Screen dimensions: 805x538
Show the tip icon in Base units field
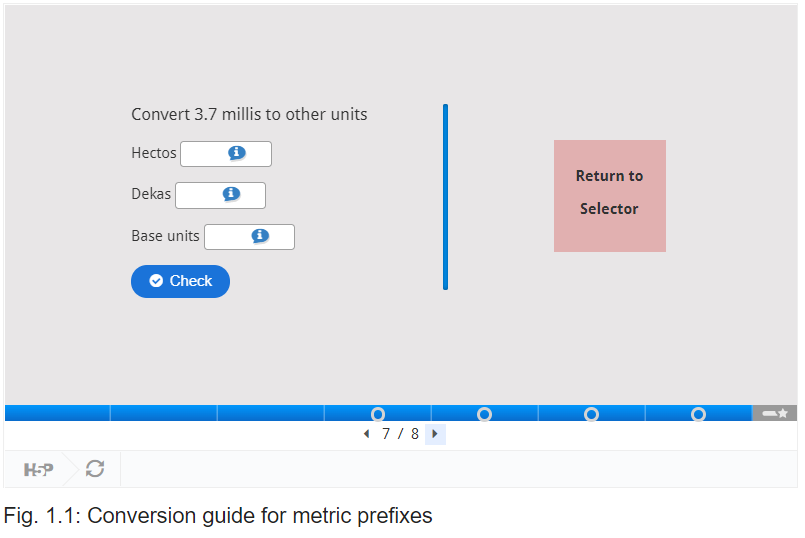[x=260, y=236]
